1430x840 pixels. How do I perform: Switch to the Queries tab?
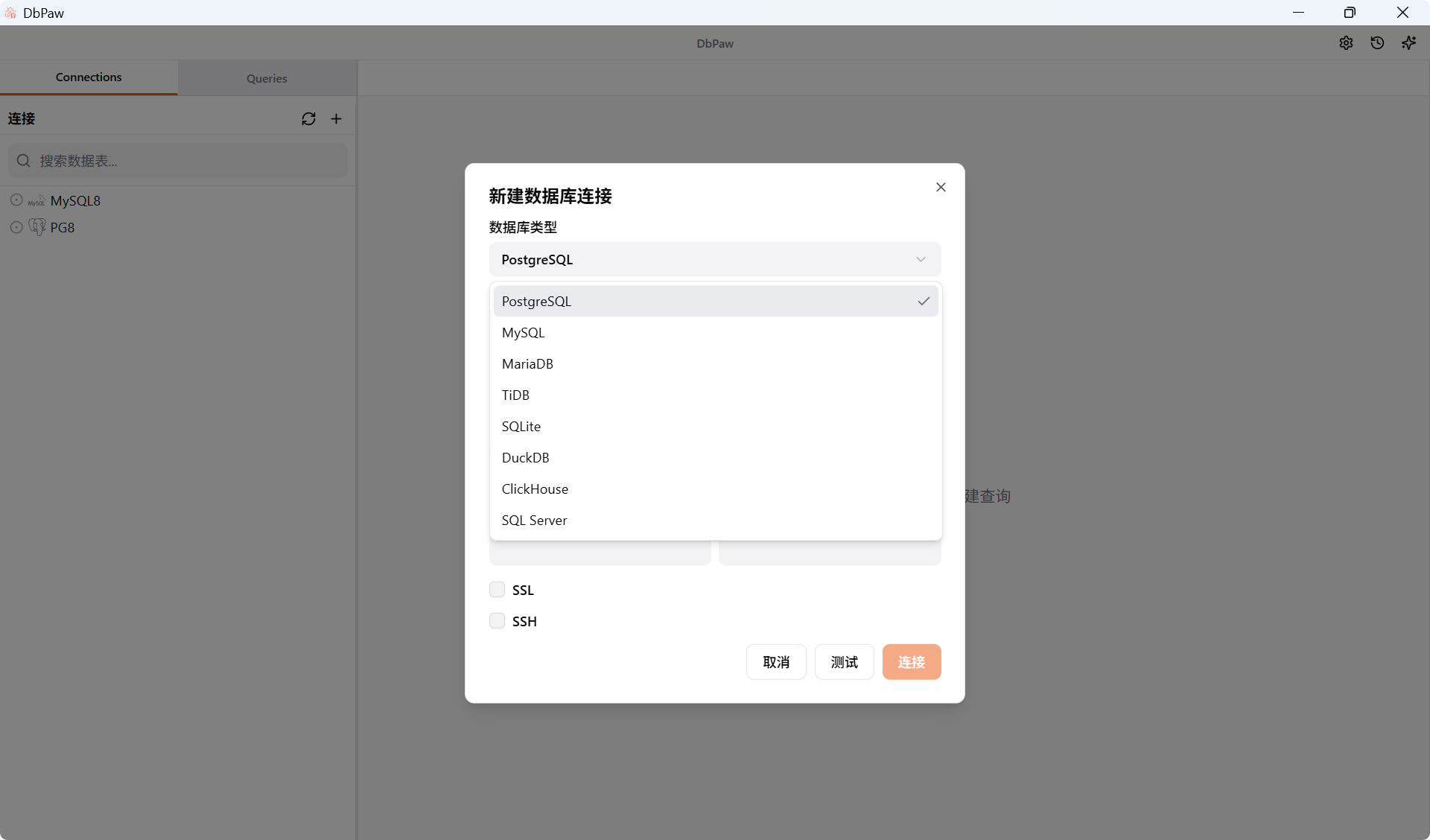(x=267, y=78)
